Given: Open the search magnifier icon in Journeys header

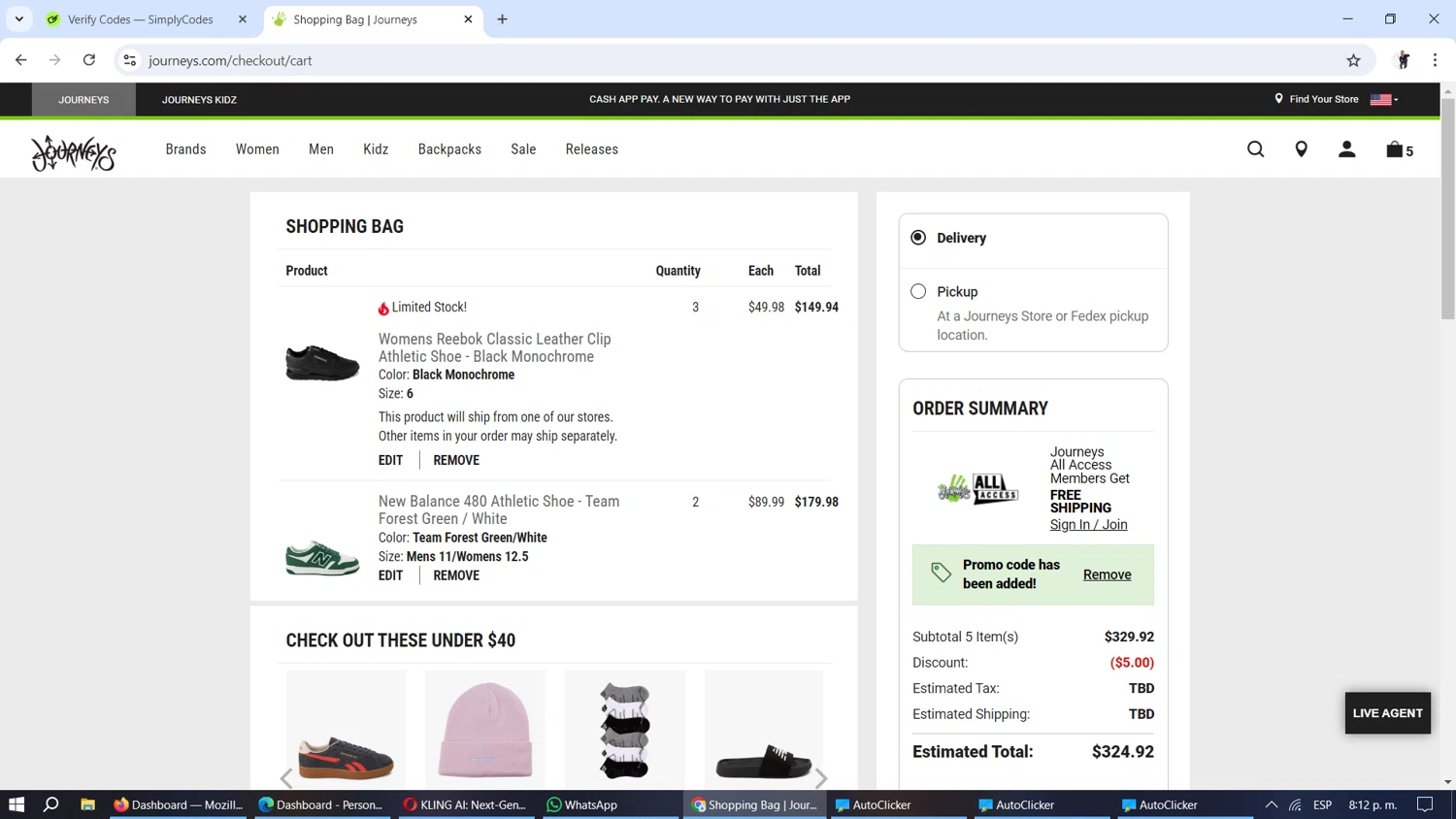Looking at the screenshot, I should (1255, 149).
